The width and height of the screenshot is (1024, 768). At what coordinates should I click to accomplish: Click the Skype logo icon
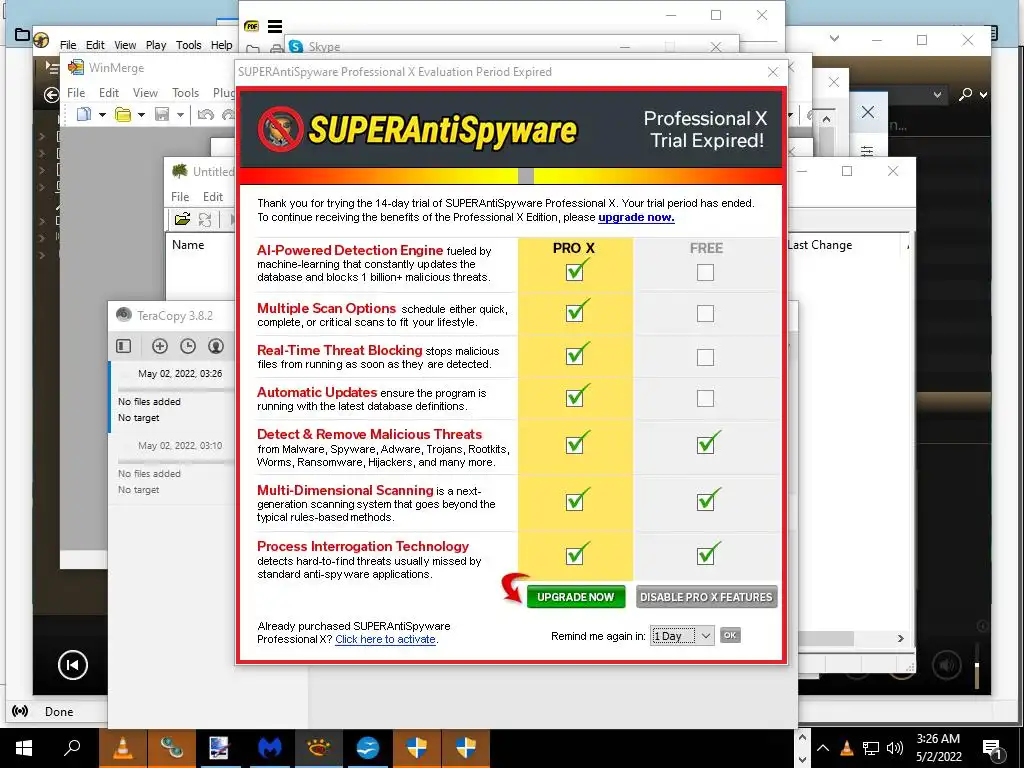point(296,46)
